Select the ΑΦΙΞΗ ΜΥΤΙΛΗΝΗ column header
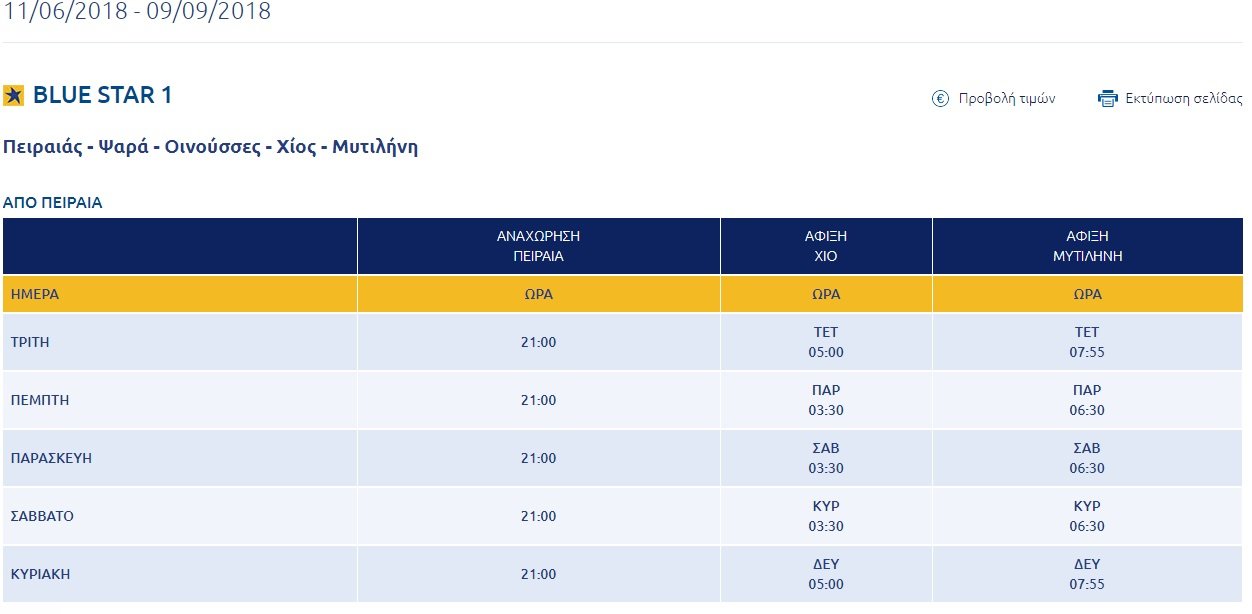1252x614 pixels. [1087, 246]
